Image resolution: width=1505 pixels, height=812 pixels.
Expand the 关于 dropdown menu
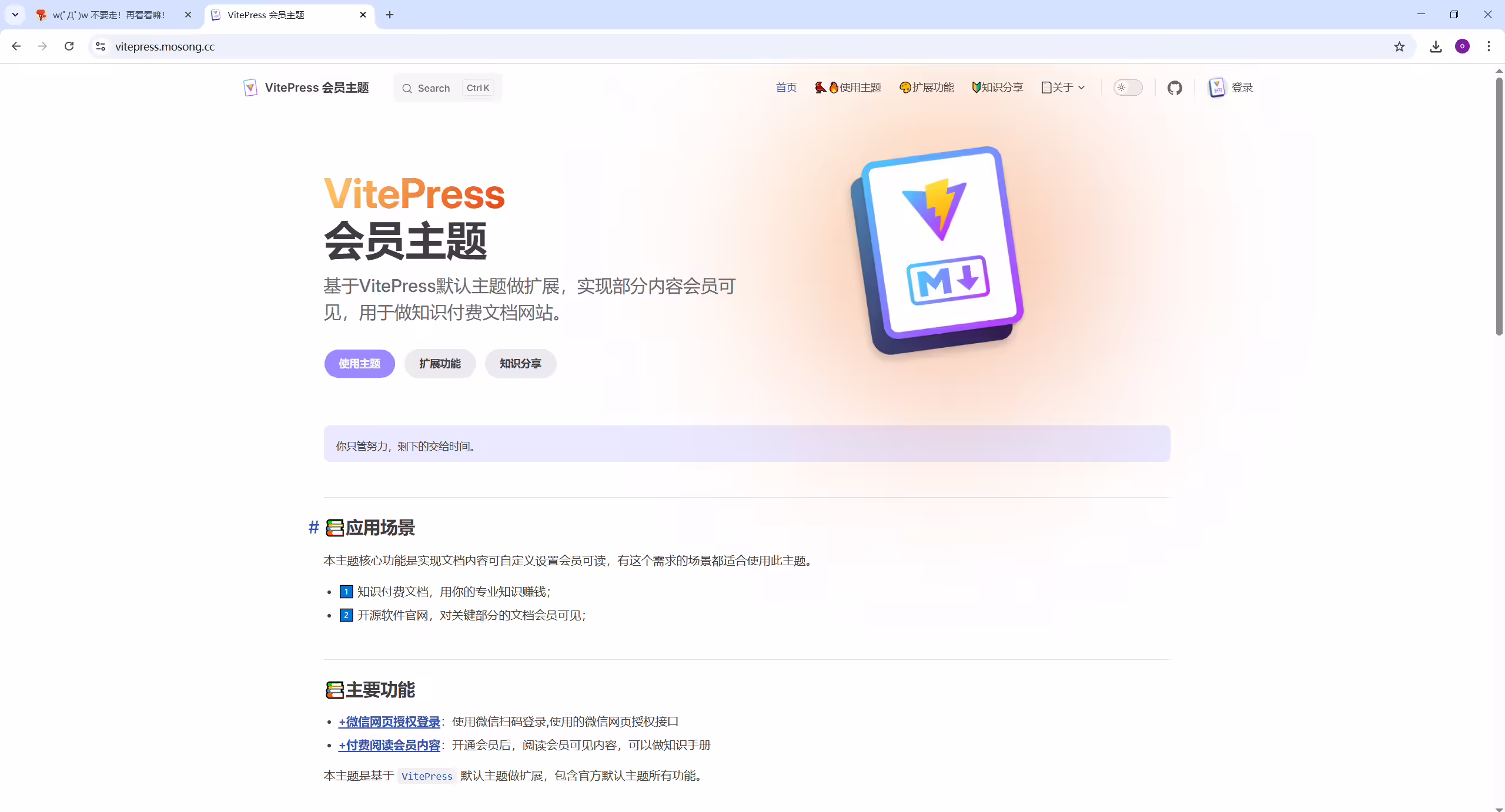point(1063,88)
